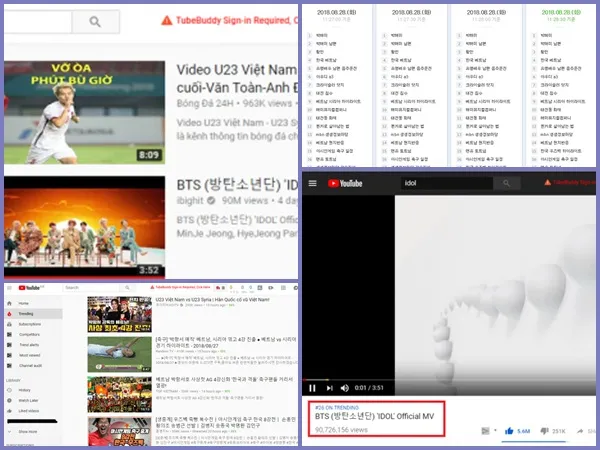Viewport: 600px width, 450px height.
Task: Open the add-to dropdown arrow beside the like button
Action: tap(495, 430)
